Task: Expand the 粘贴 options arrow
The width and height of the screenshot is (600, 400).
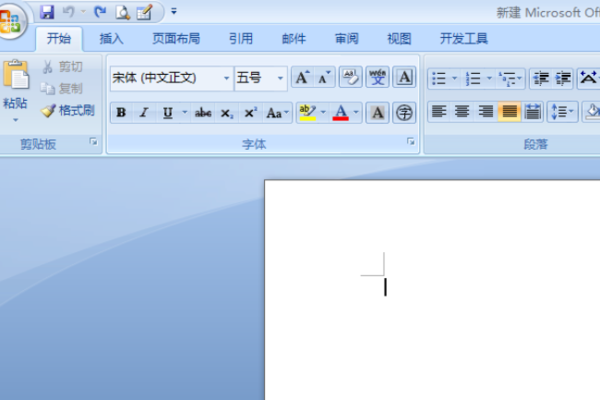Action: tap(16, 120)
